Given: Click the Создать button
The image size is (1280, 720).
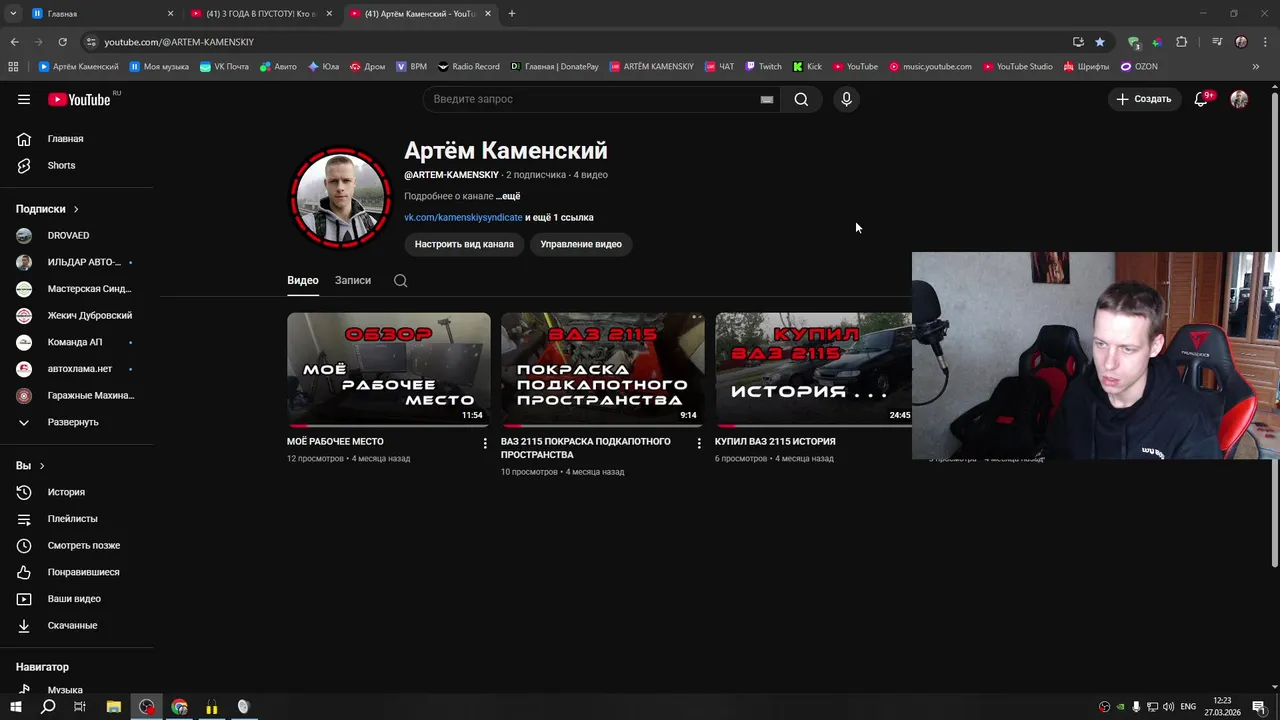Looking at the screenshot, I should [1143, 99].
